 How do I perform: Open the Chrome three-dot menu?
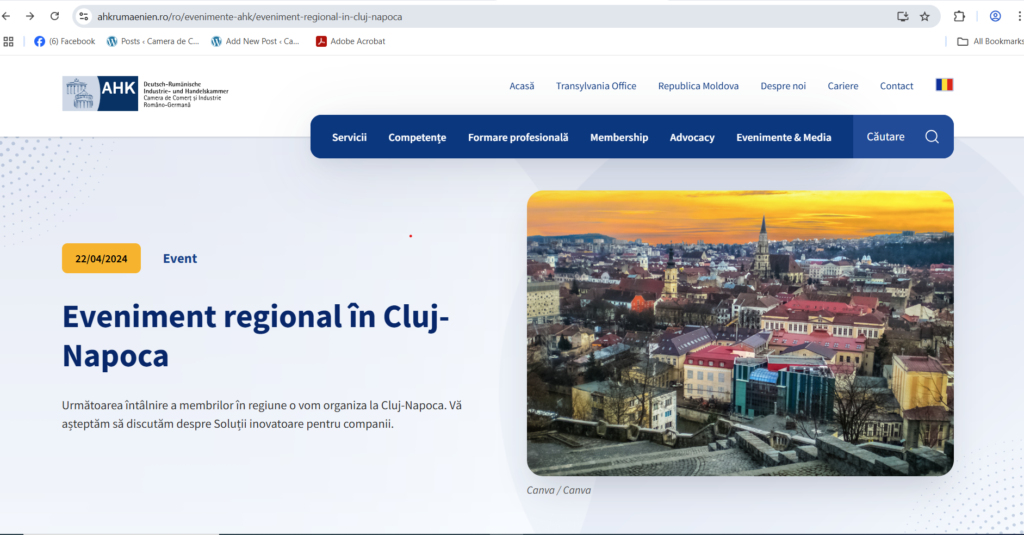tap(1019, 16)
